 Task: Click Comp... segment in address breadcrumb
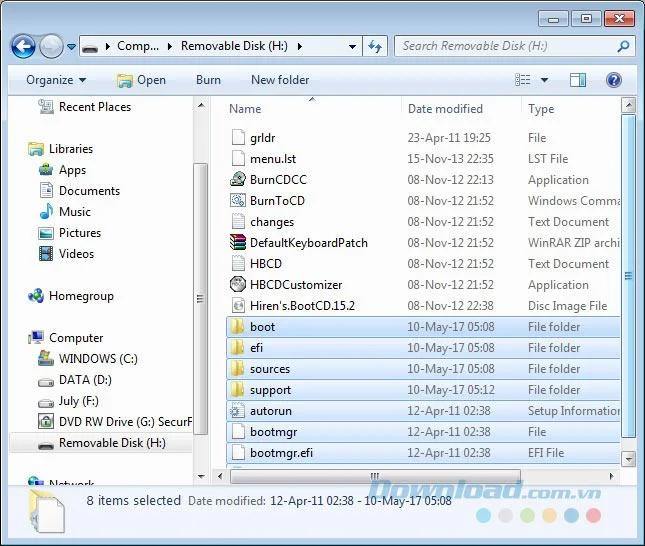click(x=138, y=46)
